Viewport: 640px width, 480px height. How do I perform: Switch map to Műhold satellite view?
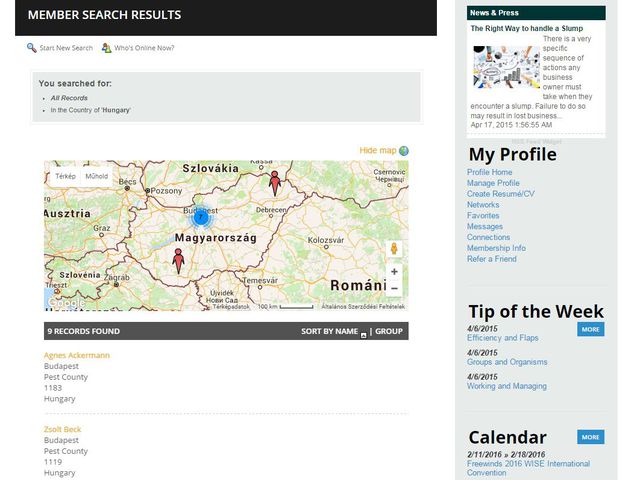(x=97, y=176)
